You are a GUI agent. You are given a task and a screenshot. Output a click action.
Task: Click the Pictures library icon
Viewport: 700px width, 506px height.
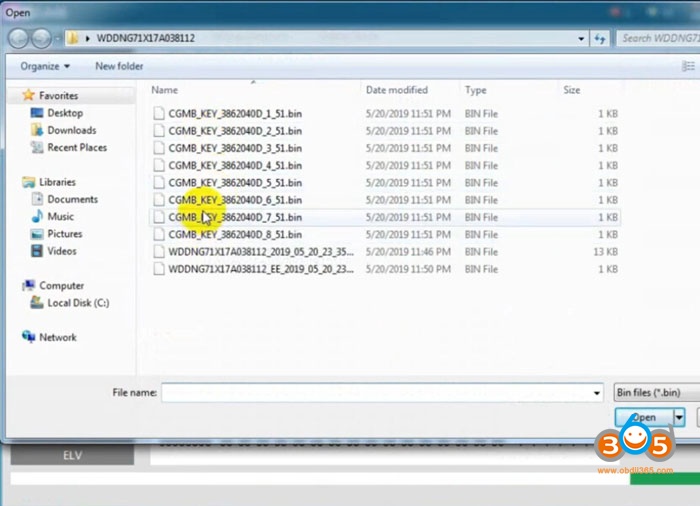click(x=37, y=234)
